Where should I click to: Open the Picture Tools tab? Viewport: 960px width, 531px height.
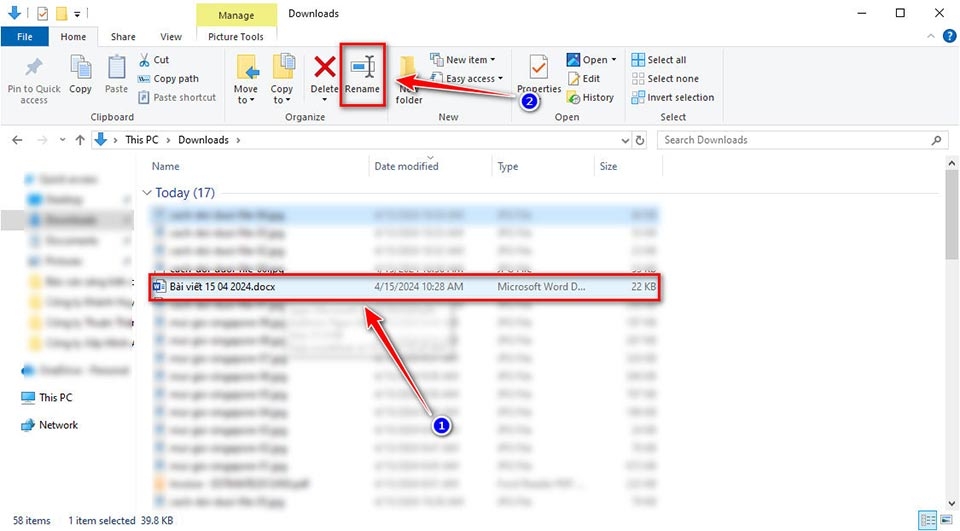pos(236,37)
